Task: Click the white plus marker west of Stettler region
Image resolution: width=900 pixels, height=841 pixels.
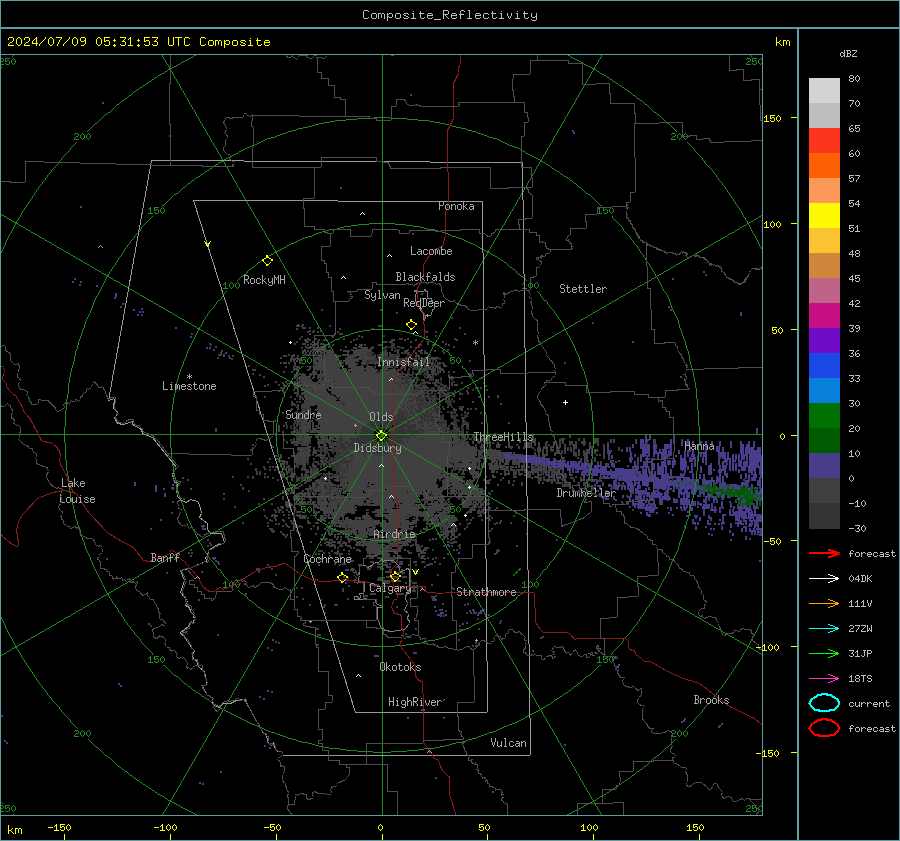Action: (565, 402)
